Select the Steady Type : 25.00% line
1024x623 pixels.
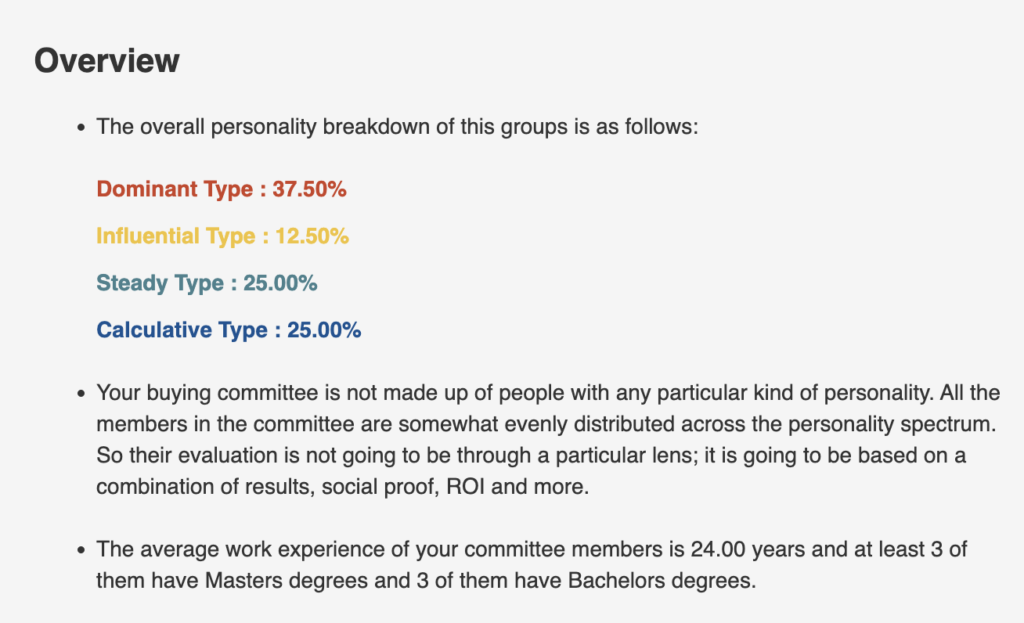coord(207,283)
